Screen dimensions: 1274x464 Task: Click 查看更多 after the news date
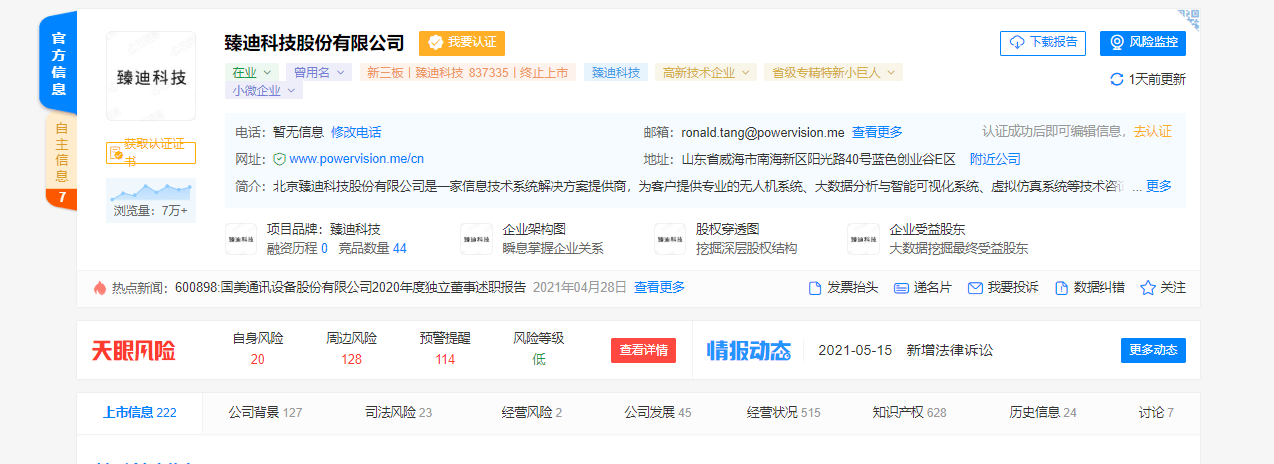[659, 287]
